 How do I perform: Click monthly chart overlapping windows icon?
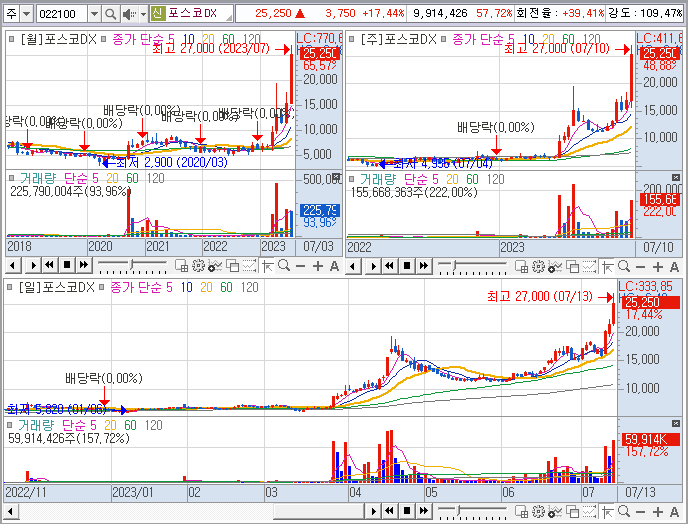(x=232, y=266)
